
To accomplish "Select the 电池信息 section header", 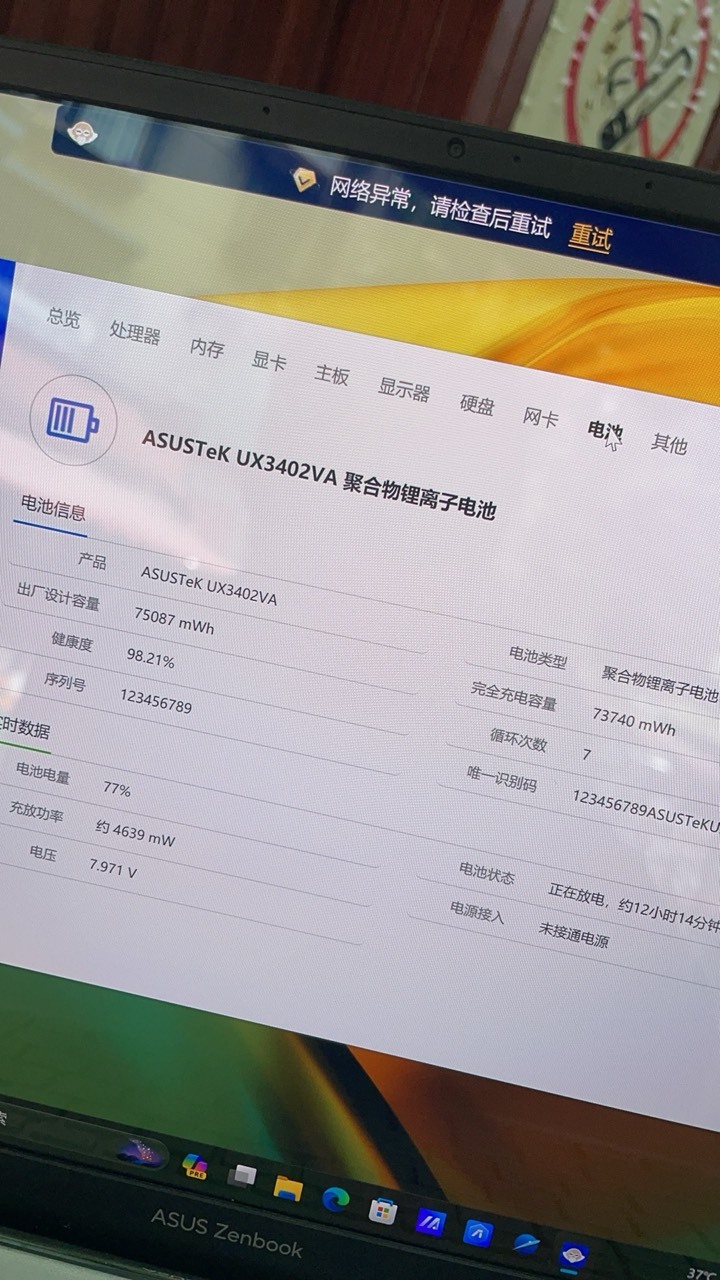I will click(x=54, y=508).
